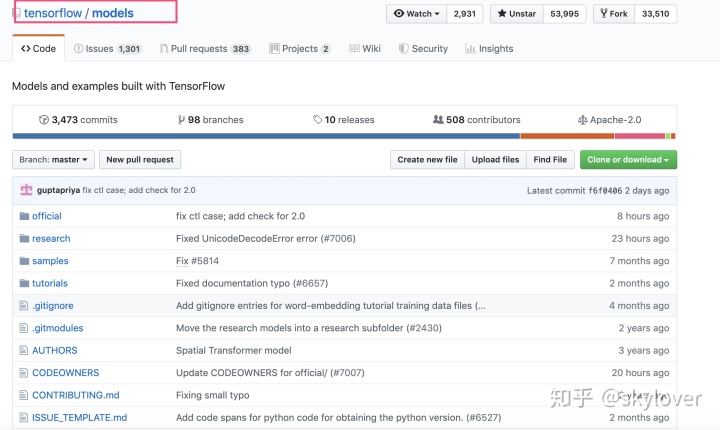This screenshot has height=430, width=720.
Task: Click the commits history clock icon
Action: [44, 120]
